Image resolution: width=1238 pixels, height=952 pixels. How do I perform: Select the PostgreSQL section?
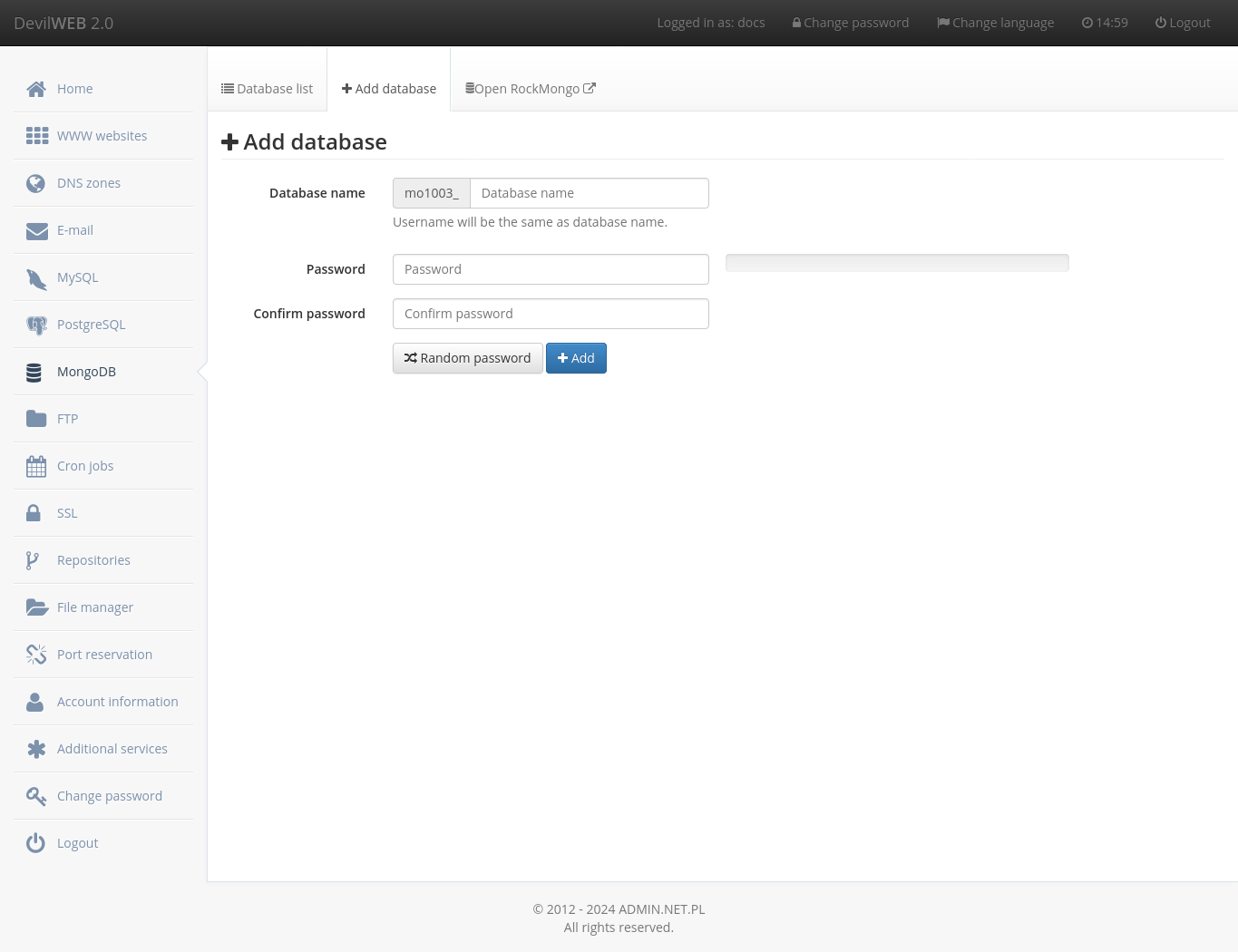click(91, 324)
